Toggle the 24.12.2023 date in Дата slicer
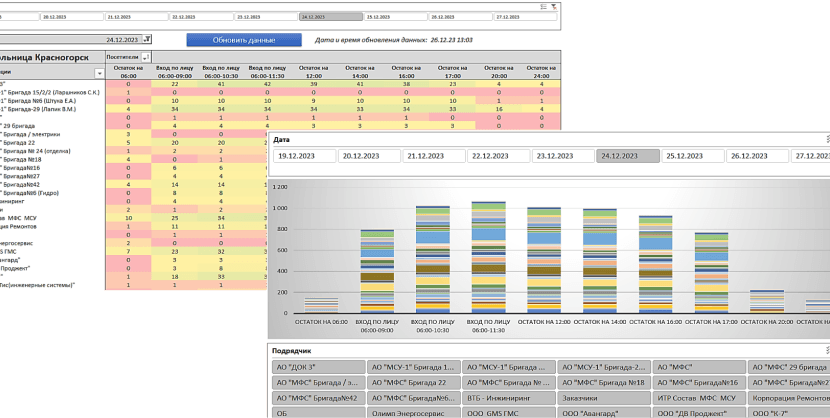Image resolution: width=830 pixels, height=418 pixels. pyautogui.click(x=628, y=156)
